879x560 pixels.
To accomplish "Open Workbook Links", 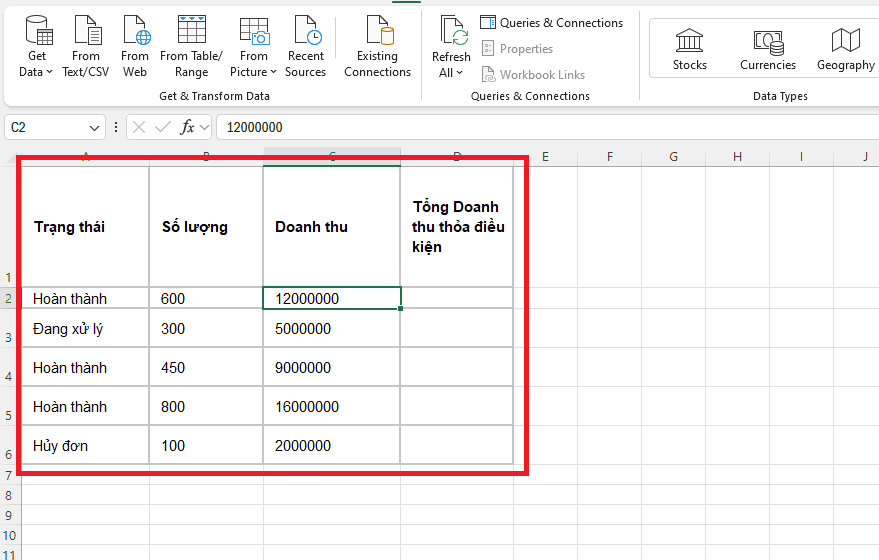I will 533,75.
